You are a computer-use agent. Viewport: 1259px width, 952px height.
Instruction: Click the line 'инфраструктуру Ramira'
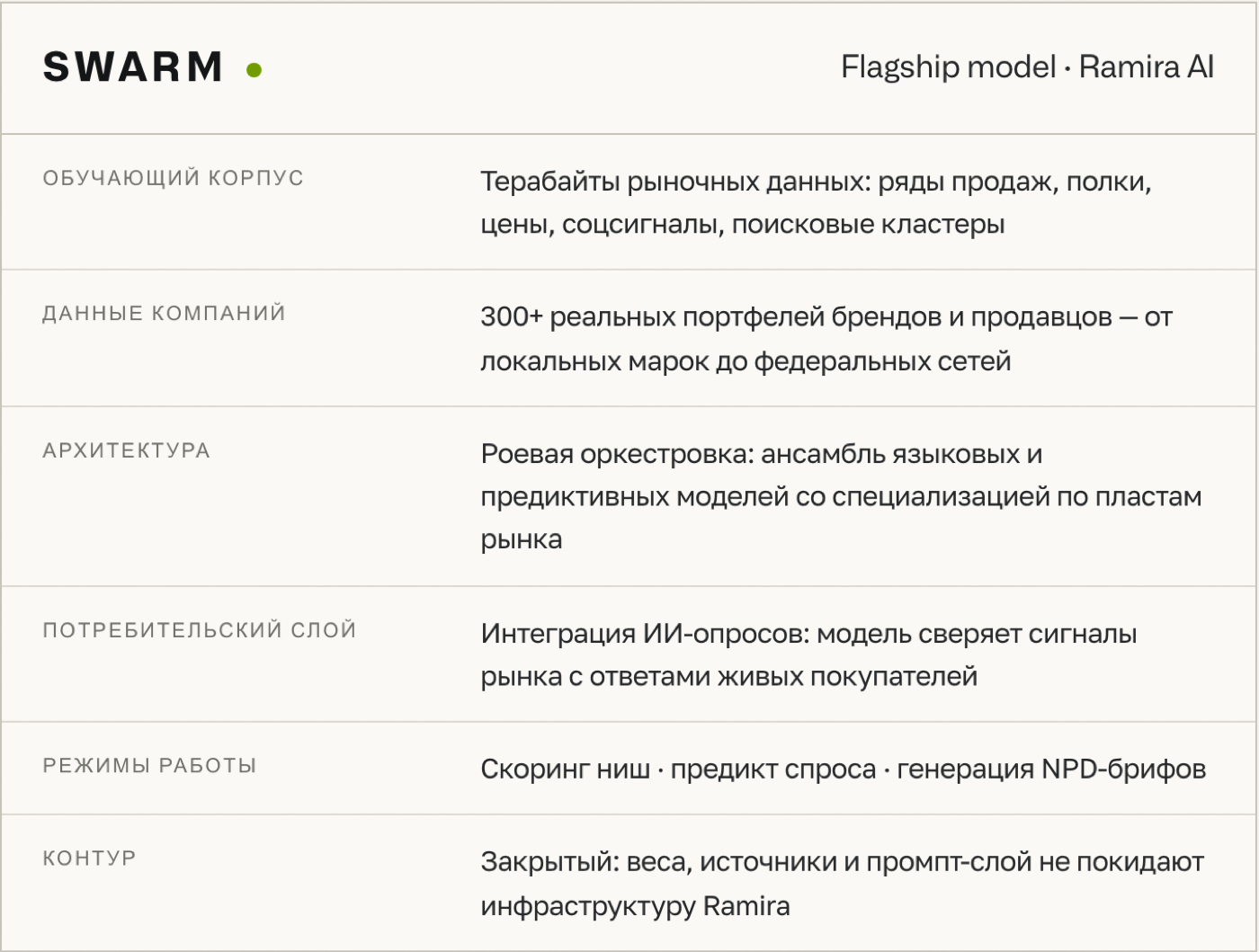tap(635, 905)
